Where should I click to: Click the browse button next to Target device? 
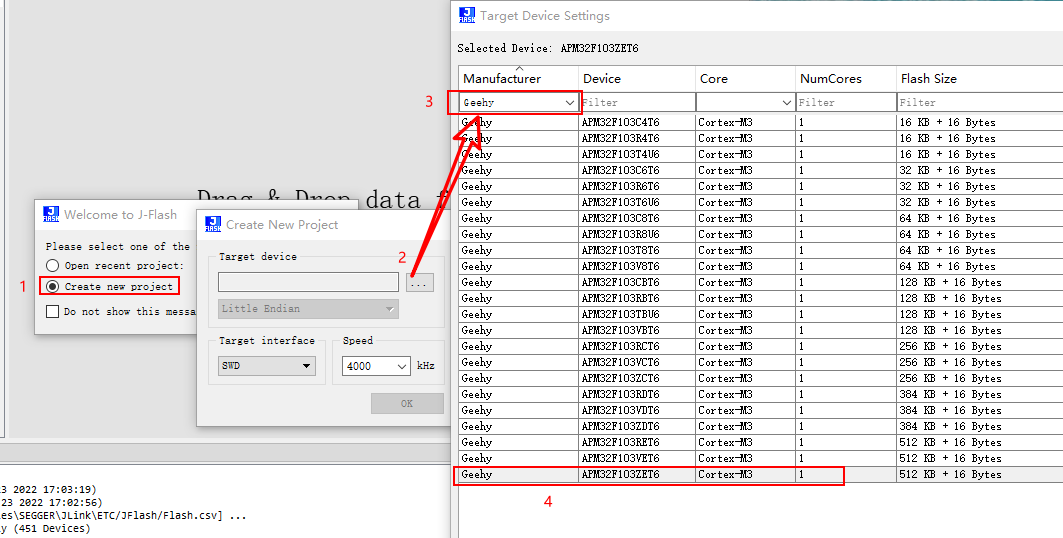click(420, 283)
